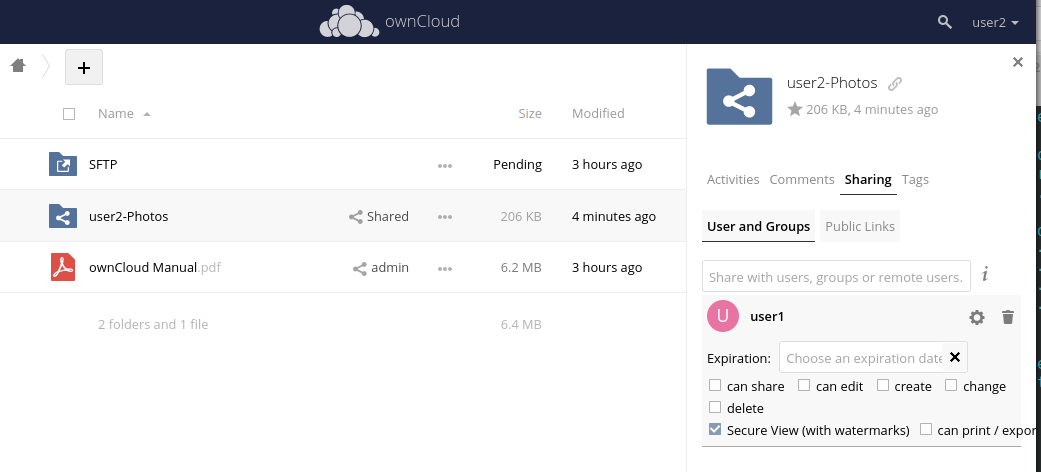Select the Sharing tab
The image size is (1041, 472).
pos(868,179)
